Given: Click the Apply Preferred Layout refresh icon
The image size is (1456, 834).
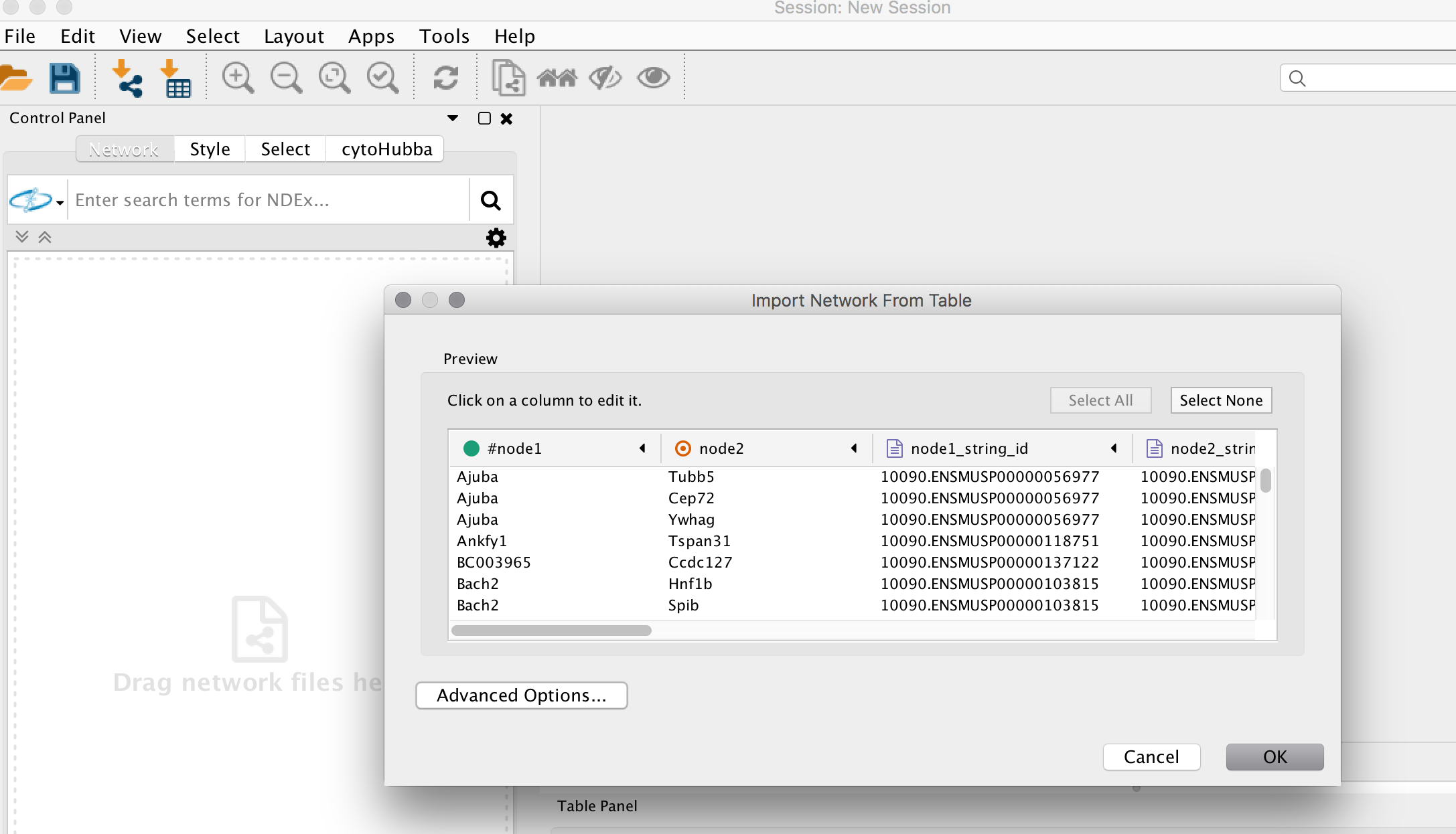Looking at the screenshot, I should pos(445,78).
